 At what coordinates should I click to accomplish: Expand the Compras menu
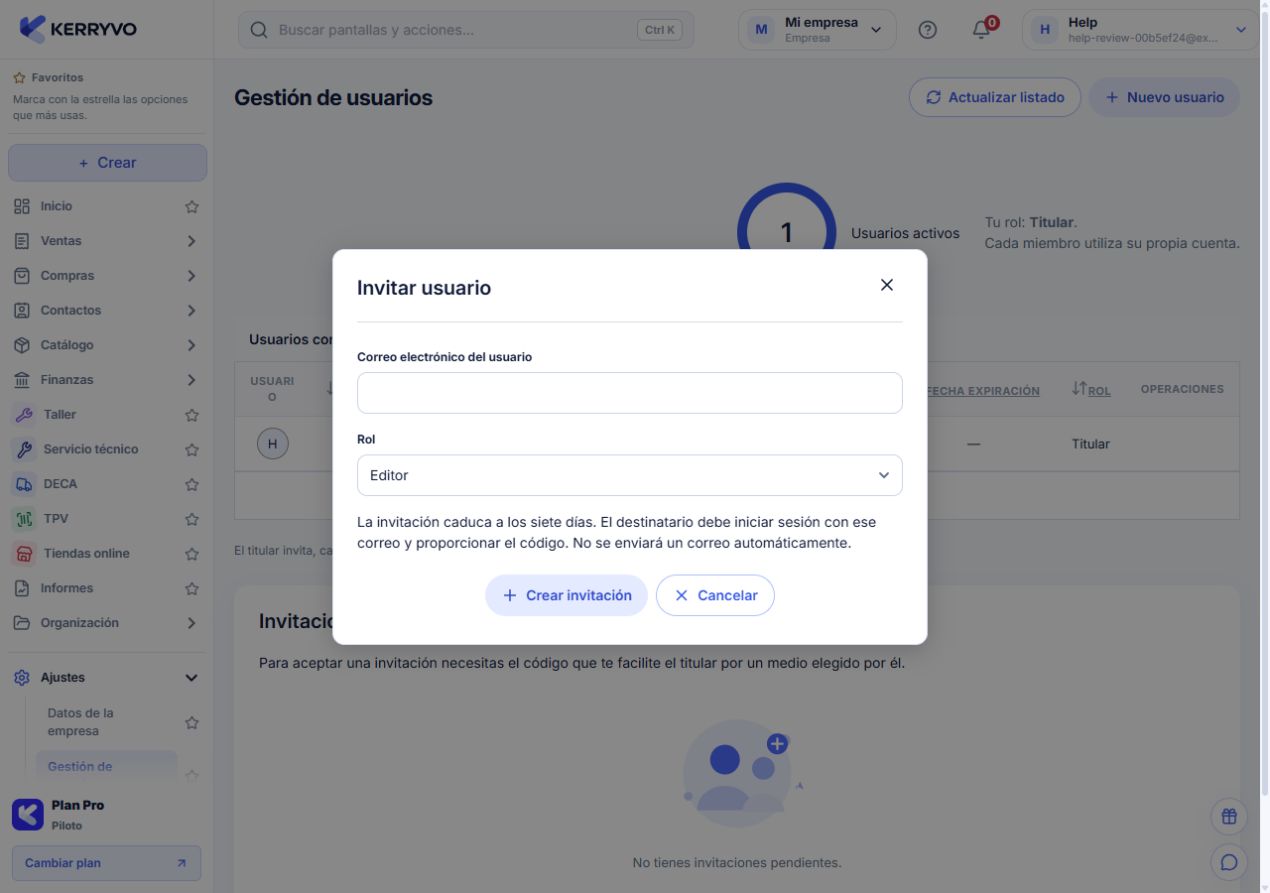click(191, 276)
